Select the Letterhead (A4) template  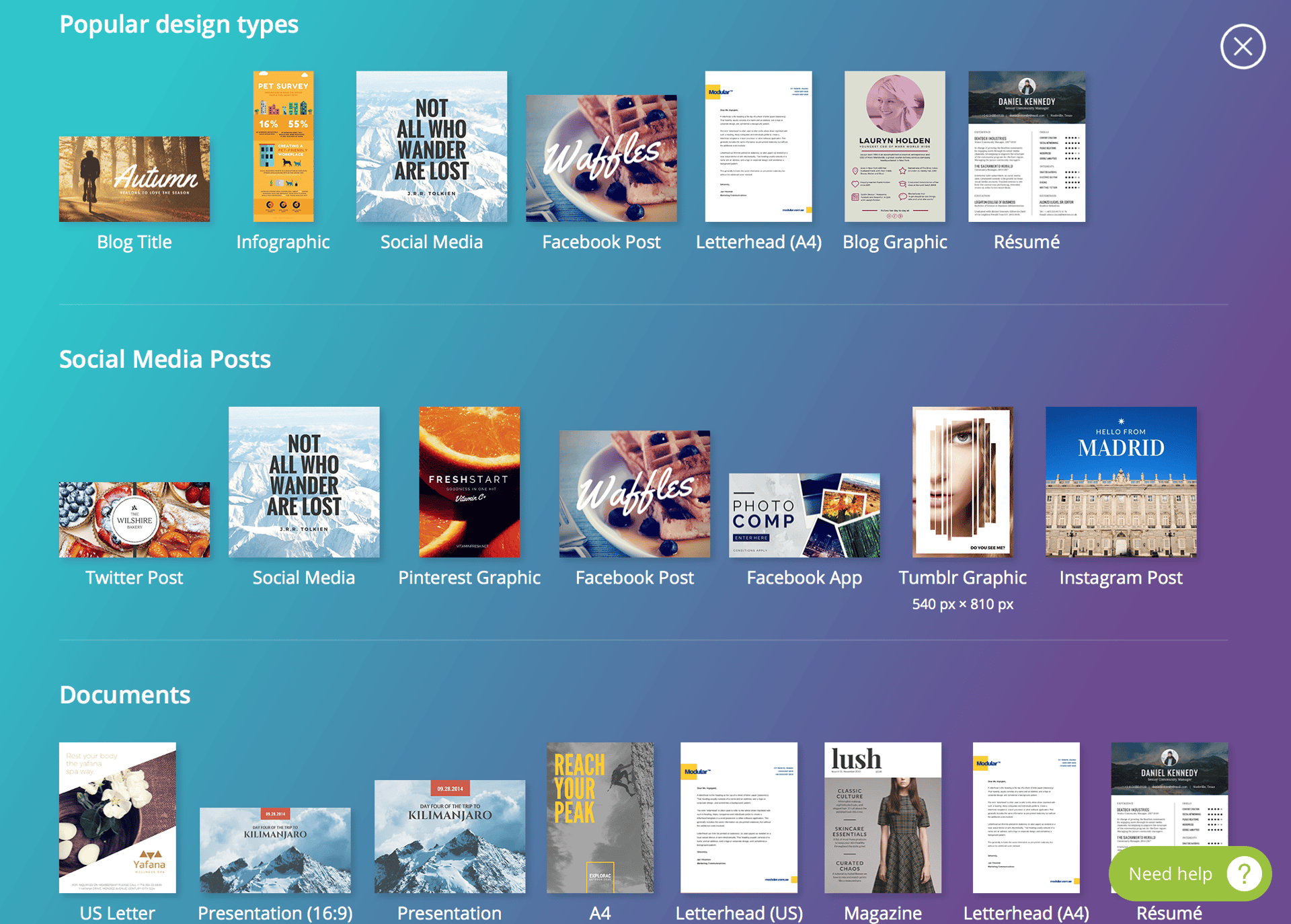(758, 147)
